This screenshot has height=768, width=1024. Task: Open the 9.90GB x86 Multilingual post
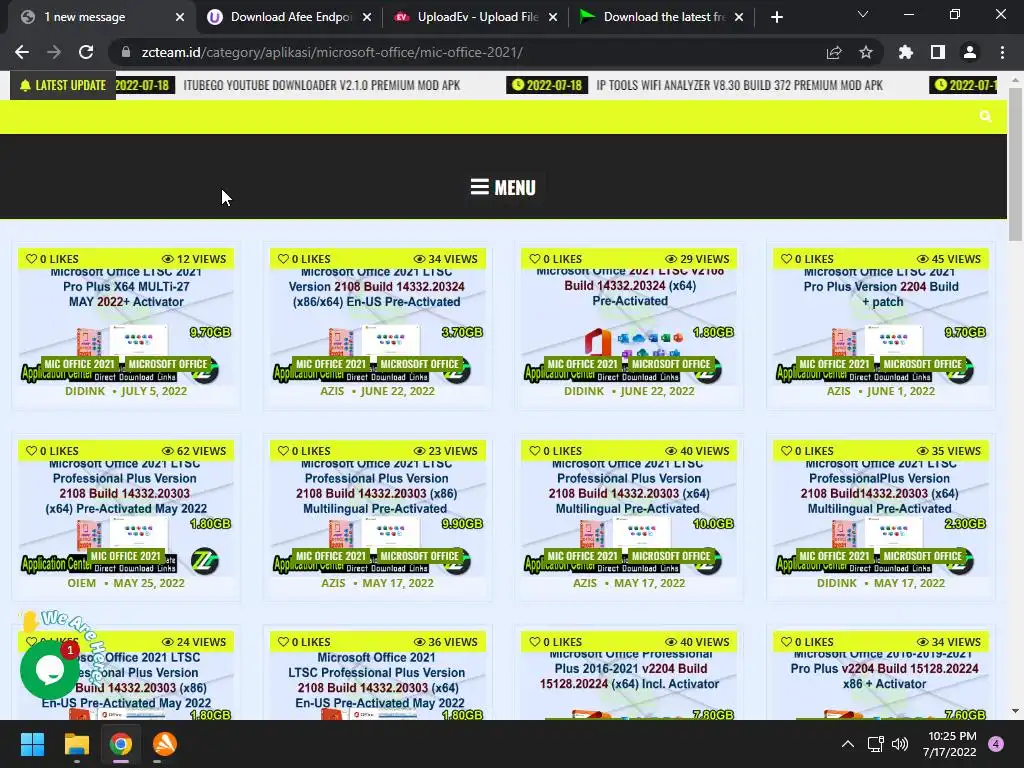click(x=377, y=487)
